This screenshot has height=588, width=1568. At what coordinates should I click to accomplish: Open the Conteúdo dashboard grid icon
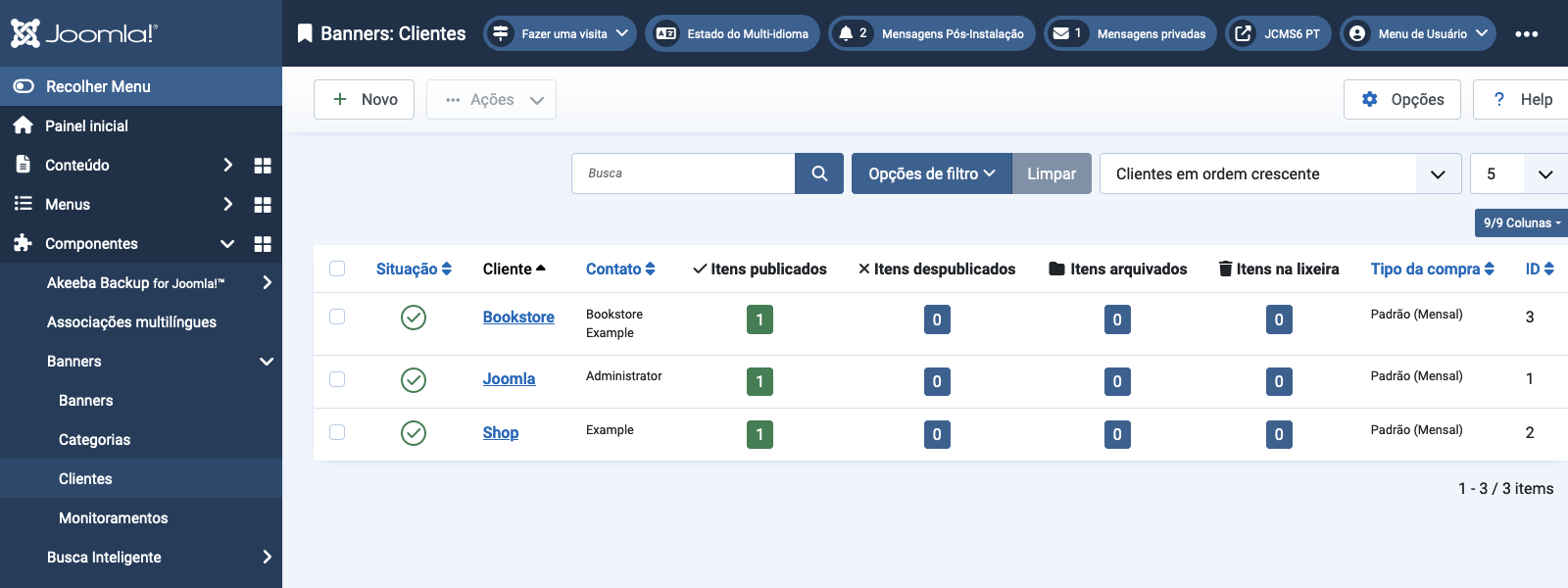[263, 166]
